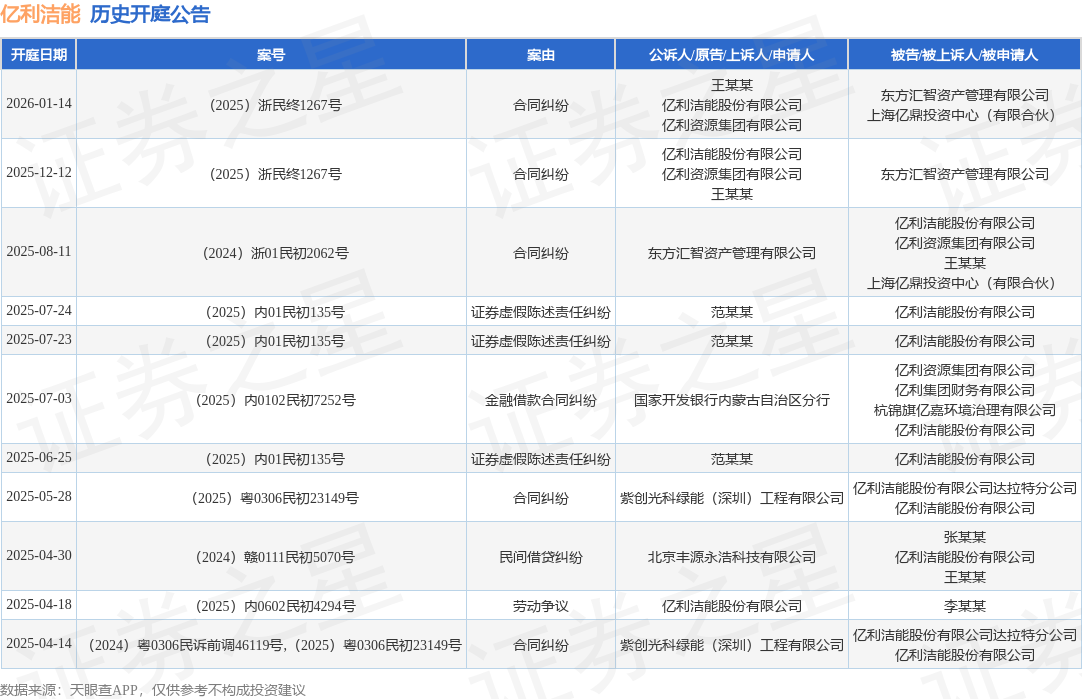
Task: Click defendant 张某某
Action: (x=965, y=537)
